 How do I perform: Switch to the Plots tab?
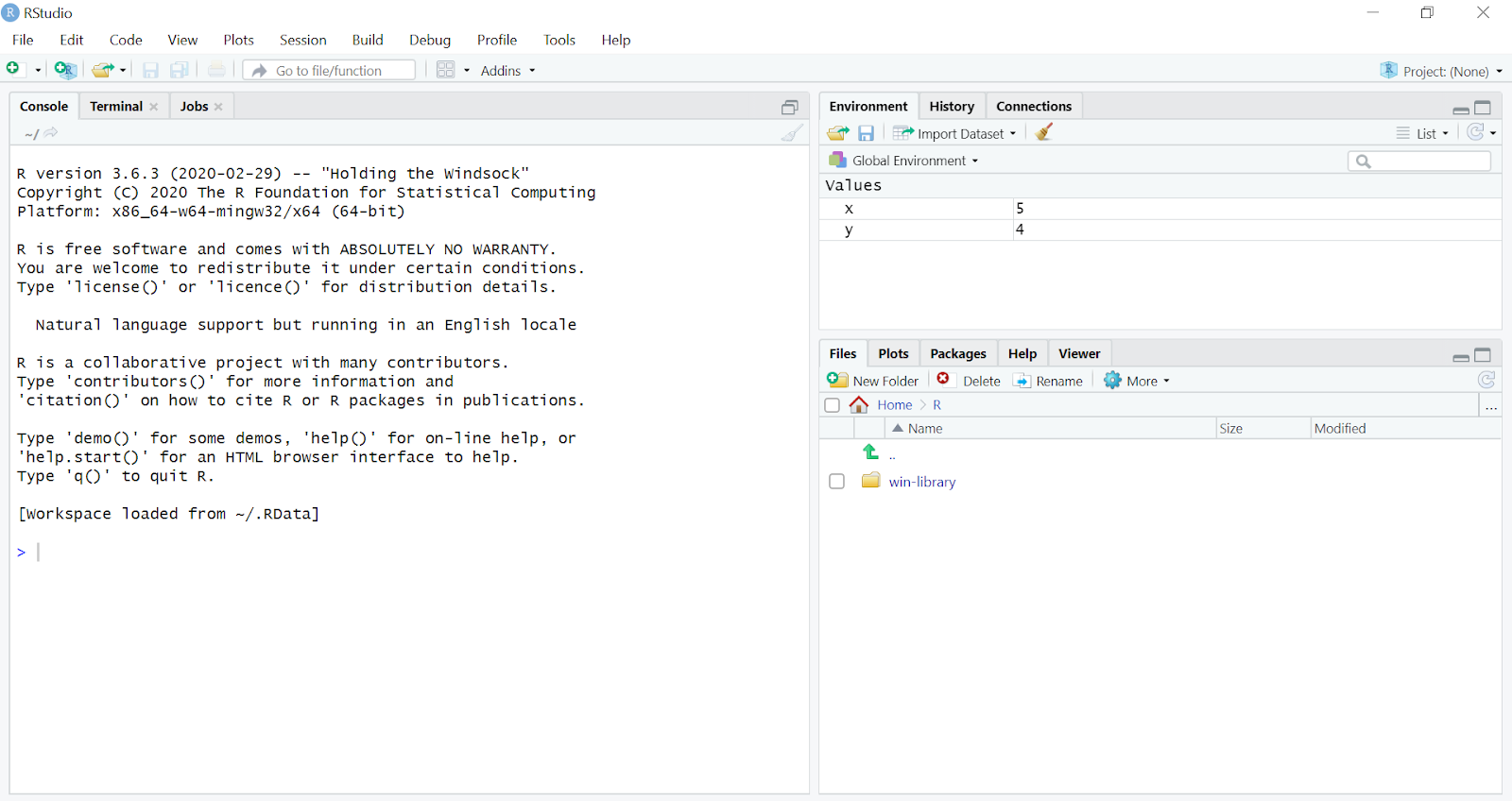[x=893, y=353]
